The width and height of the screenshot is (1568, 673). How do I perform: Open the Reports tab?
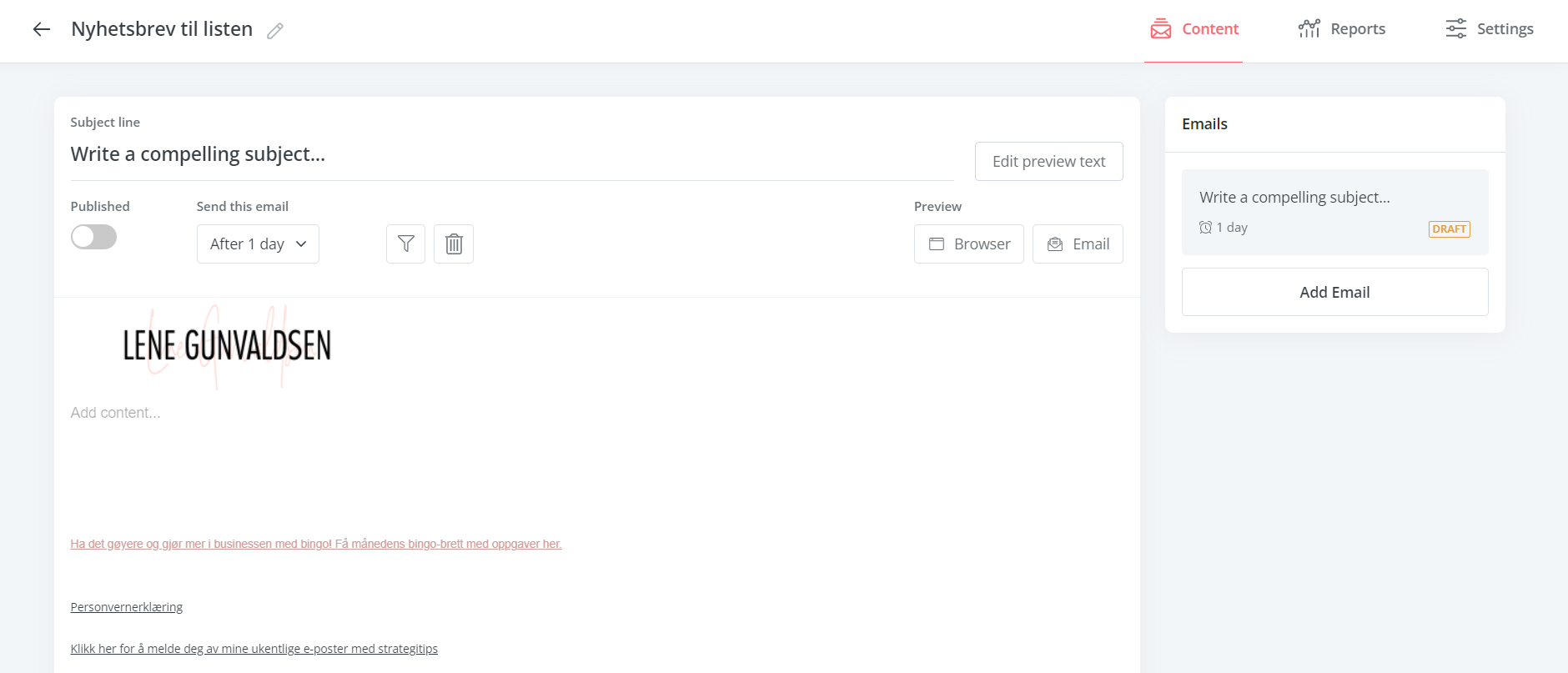coord(1341,29)
